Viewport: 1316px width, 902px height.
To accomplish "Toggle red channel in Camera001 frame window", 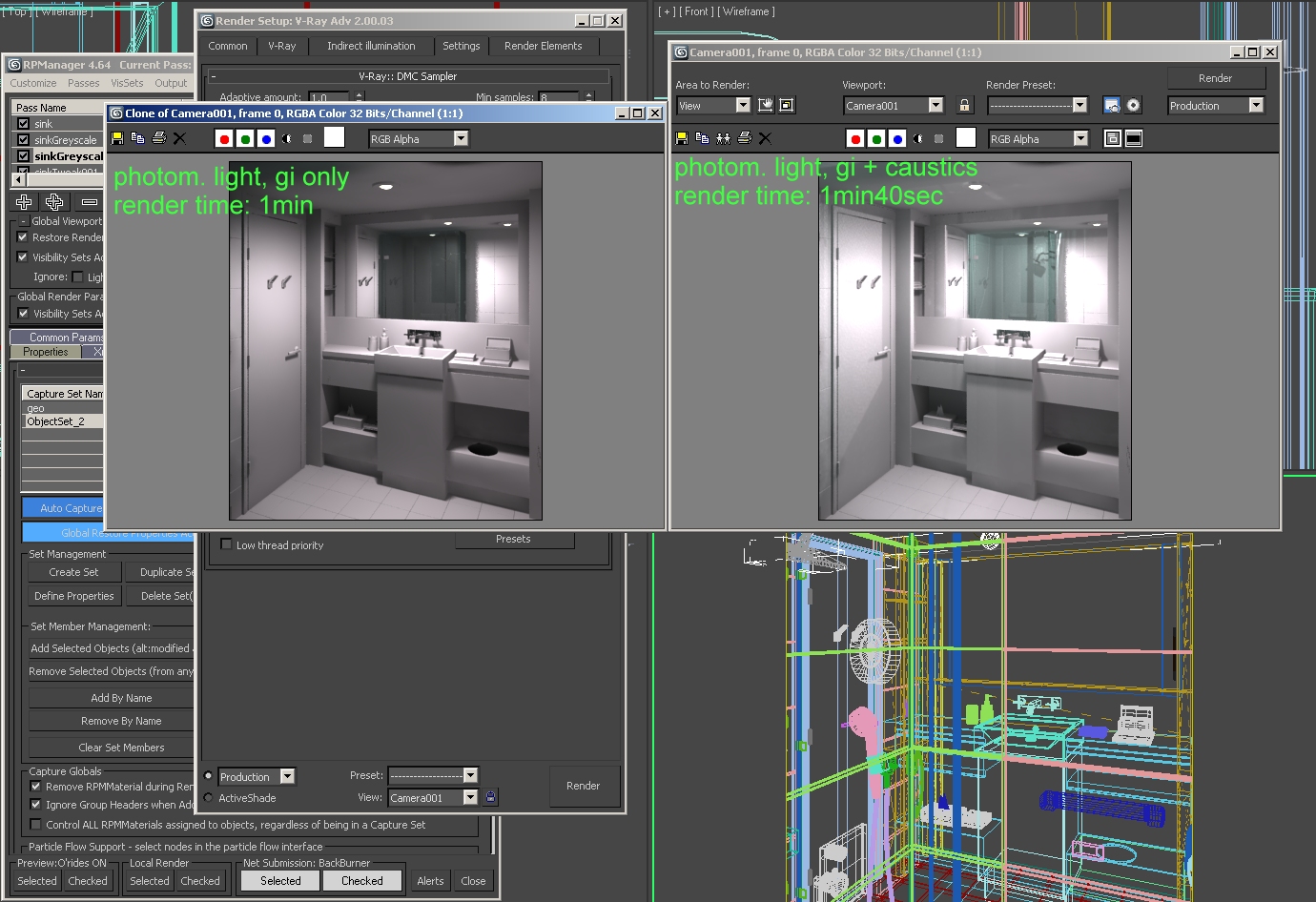I will tap(855, 139).
